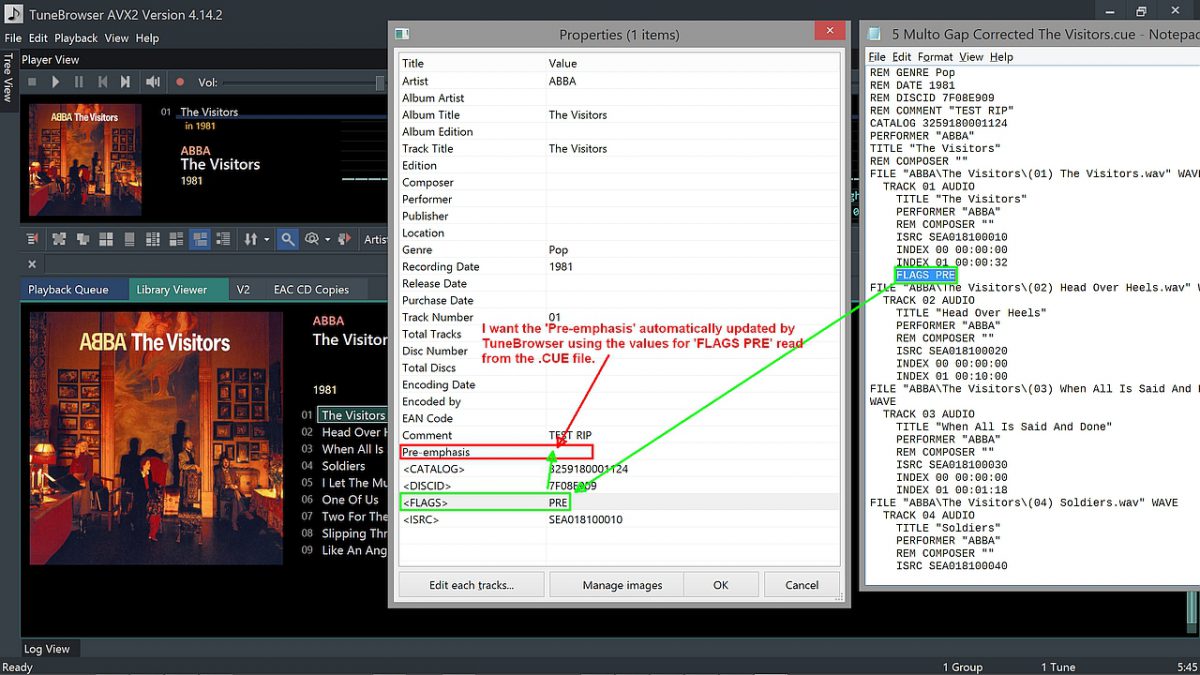
Task: Click the 'CATALOG 3259180001124' line in Notepad
Action: pos(938,123)
